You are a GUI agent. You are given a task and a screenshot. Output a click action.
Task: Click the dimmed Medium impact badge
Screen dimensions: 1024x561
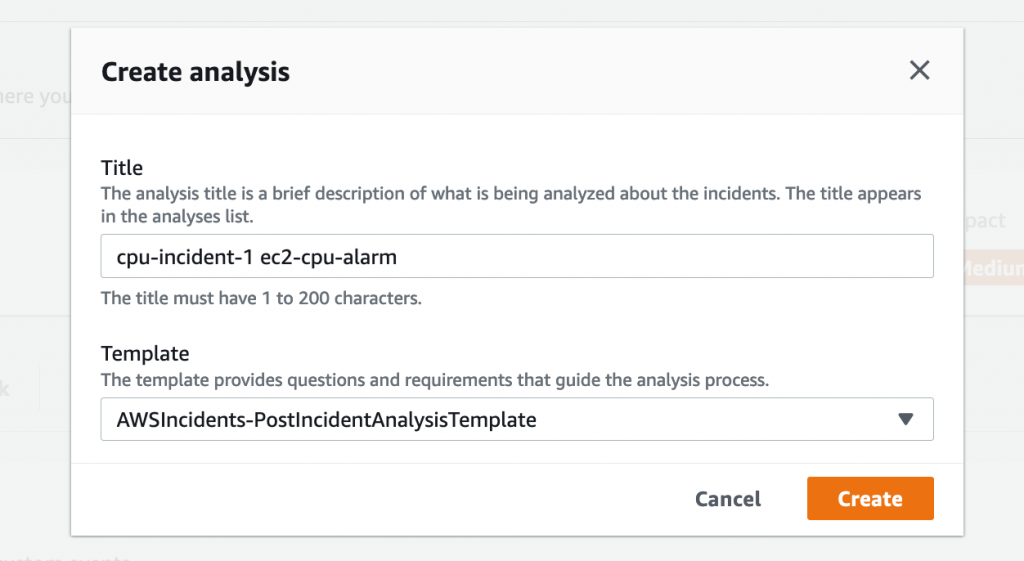click(x=993, y=268)
